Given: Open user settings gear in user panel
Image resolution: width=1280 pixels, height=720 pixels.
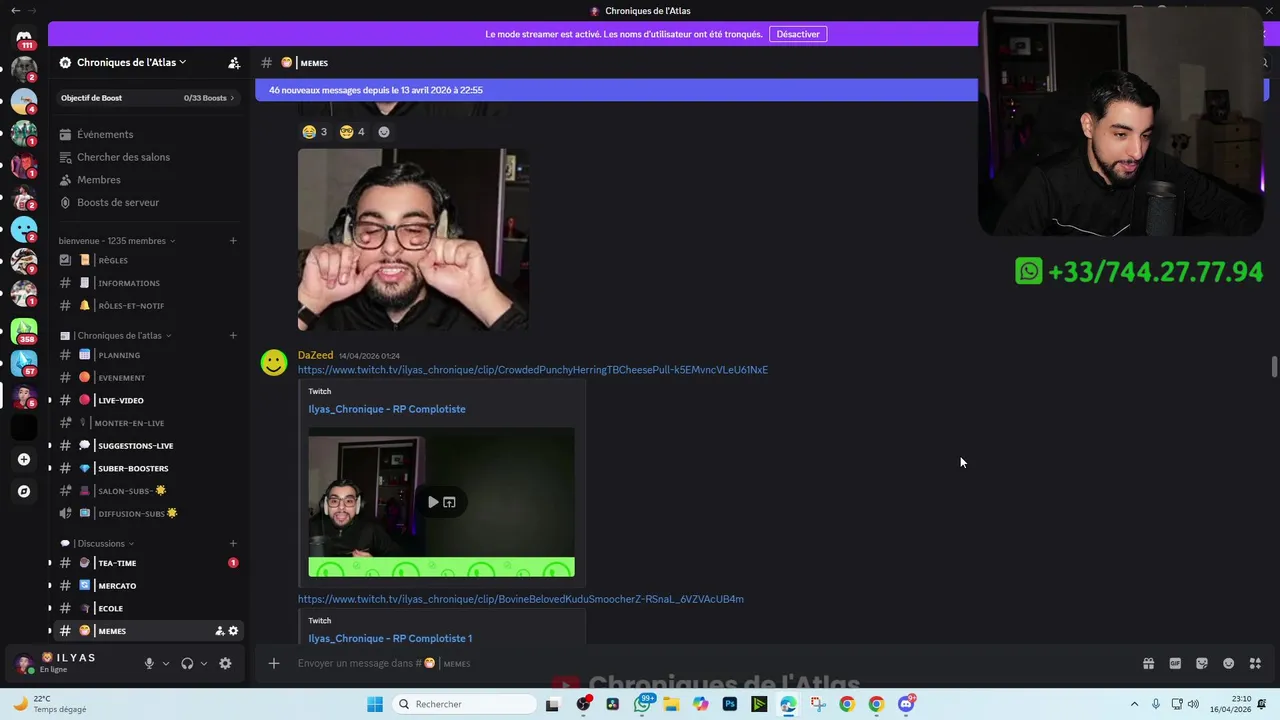Looking at the screenshot, I should tap(225, 663).
